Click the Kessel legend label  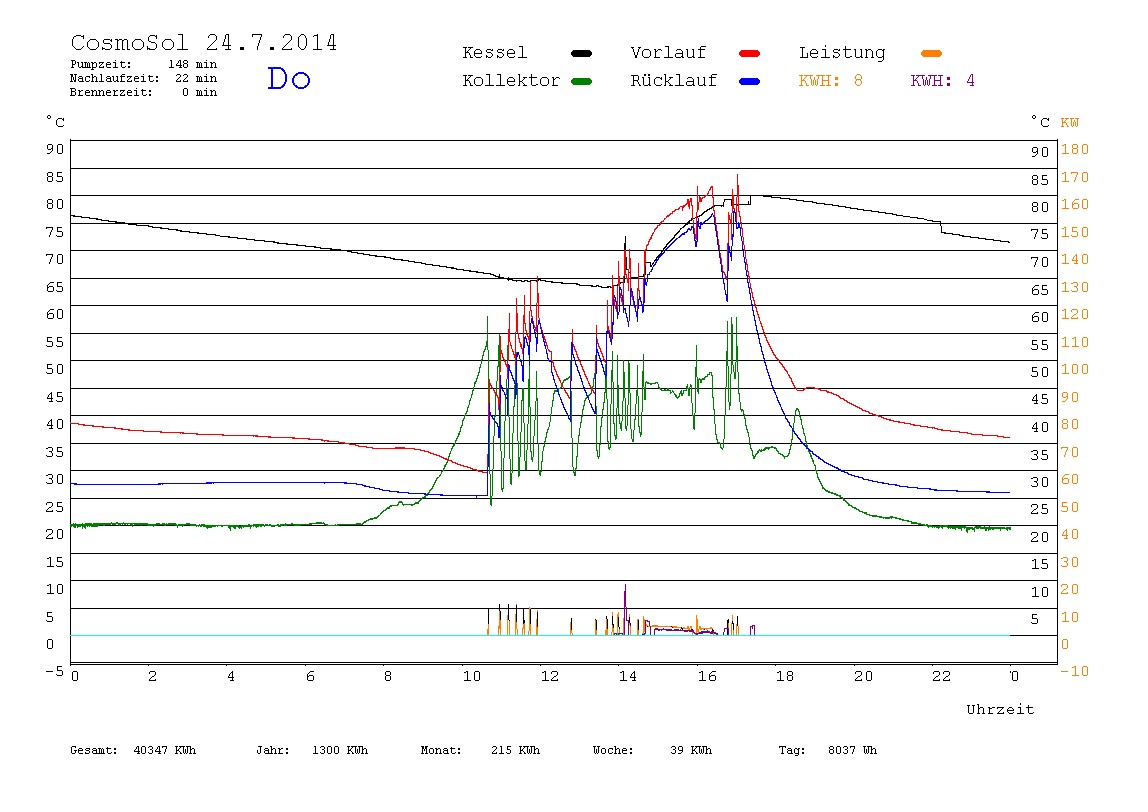494,53
